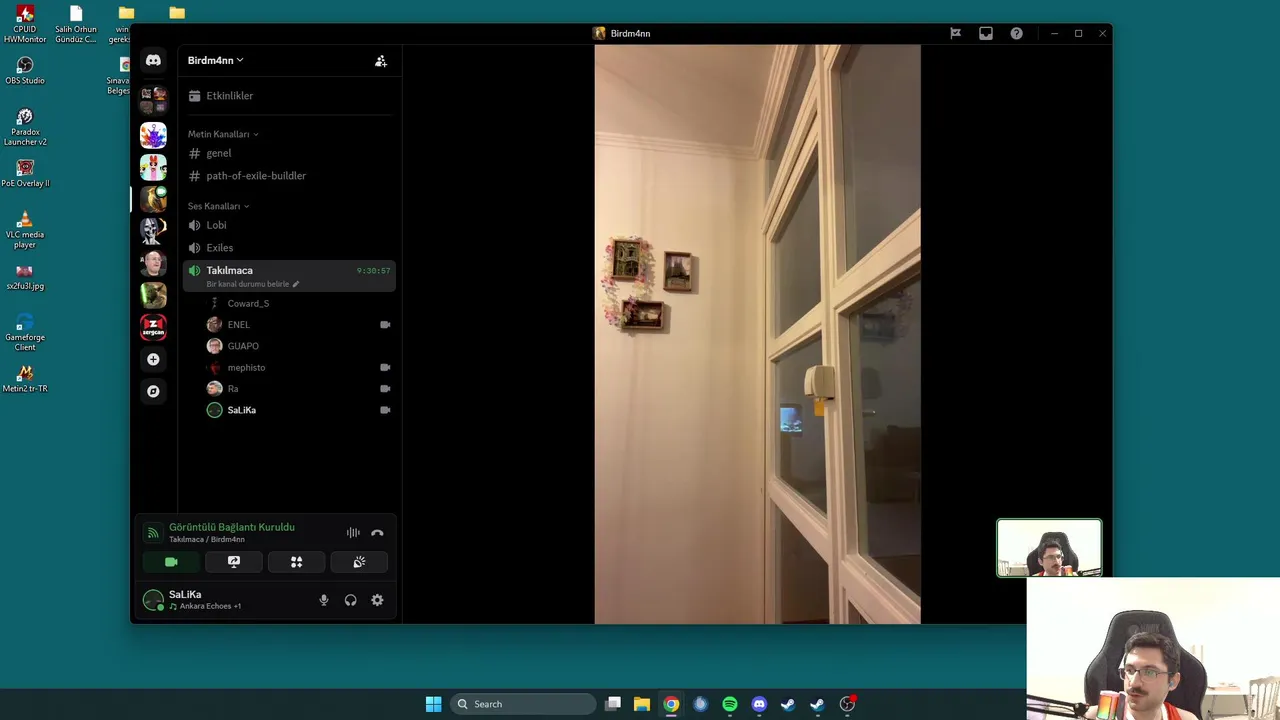Click Ra's camera indicator icon
The height and width of the screenshot is (720, 1280).
[385, 389]
